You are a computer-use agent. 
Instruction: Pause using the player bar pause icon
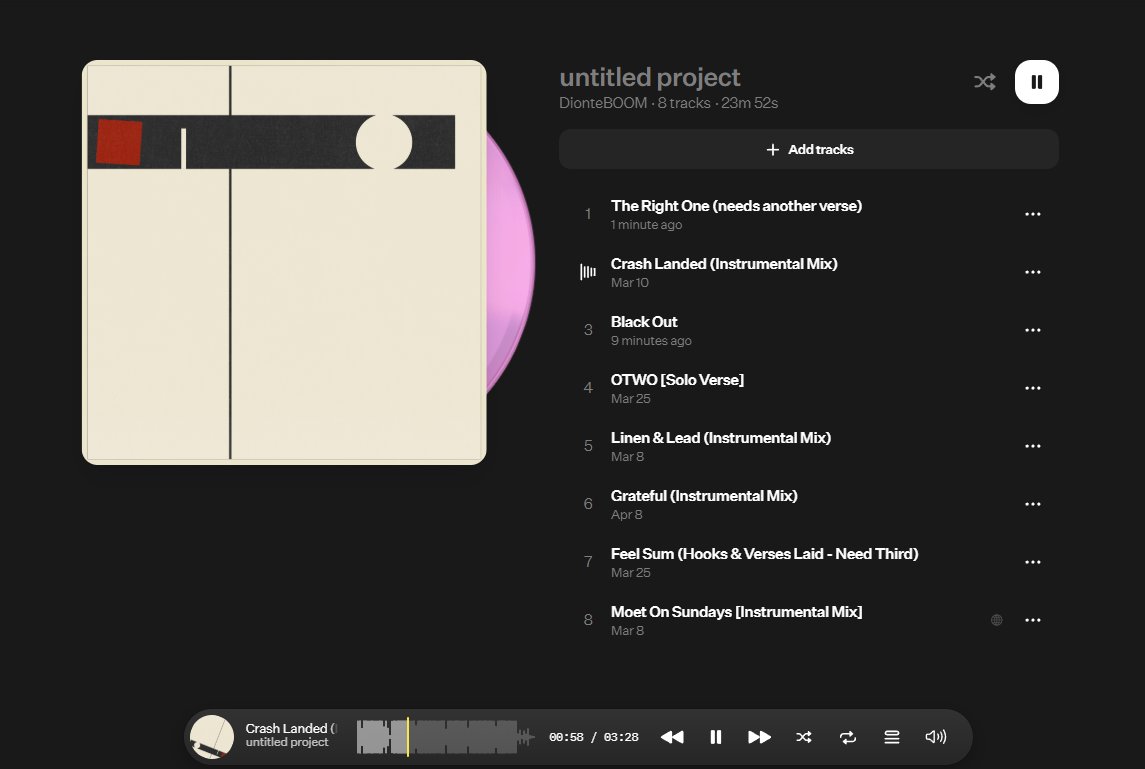pyautogui.click(x=716, y=738)
